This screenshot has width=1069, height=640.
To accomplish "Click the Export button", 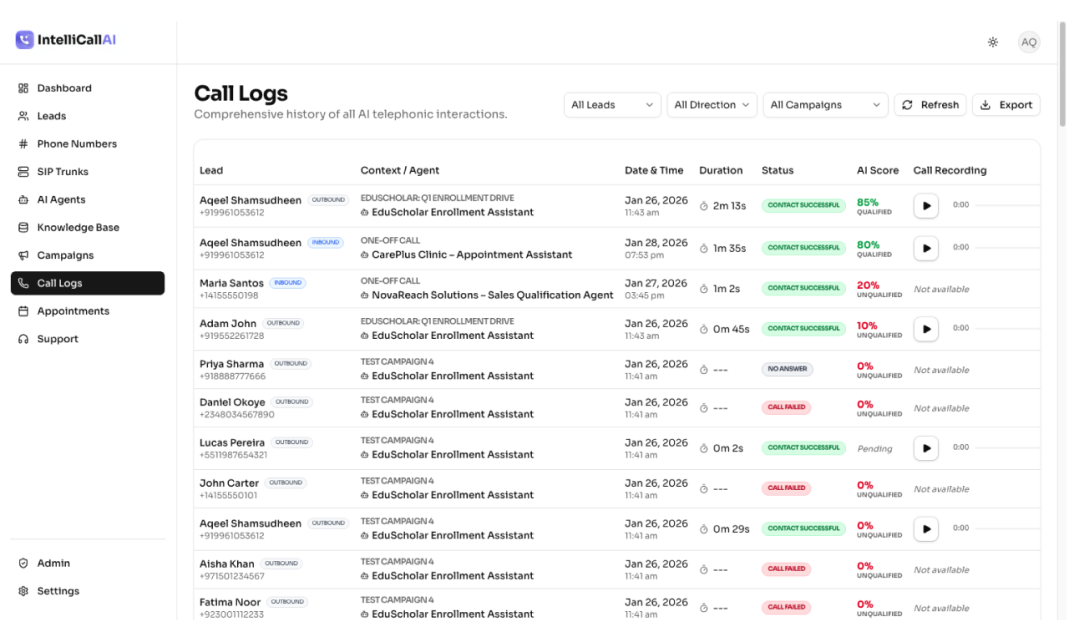I will [1006, 105].
